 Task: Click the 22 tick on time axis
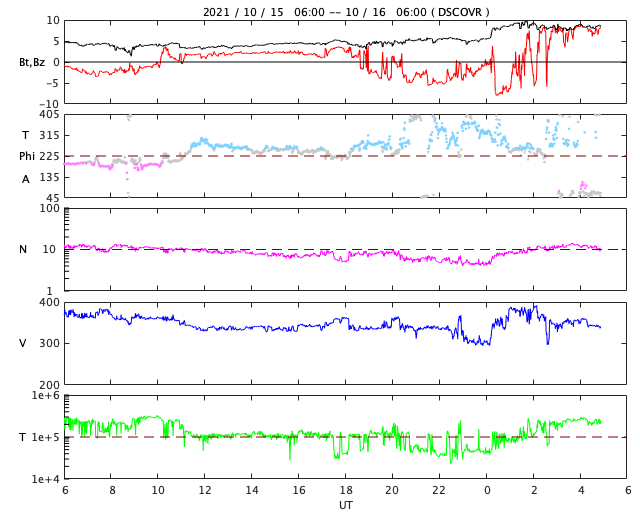(x=439, y=490)
